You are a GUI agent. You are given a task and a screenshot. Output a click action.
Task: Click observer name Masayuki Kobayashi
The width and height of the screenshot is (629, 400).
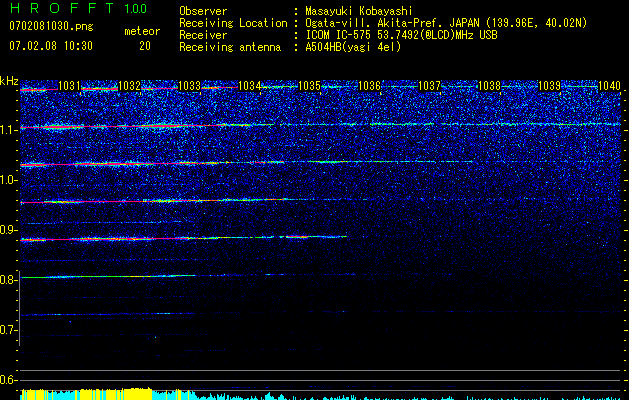(x=359, y=12)
